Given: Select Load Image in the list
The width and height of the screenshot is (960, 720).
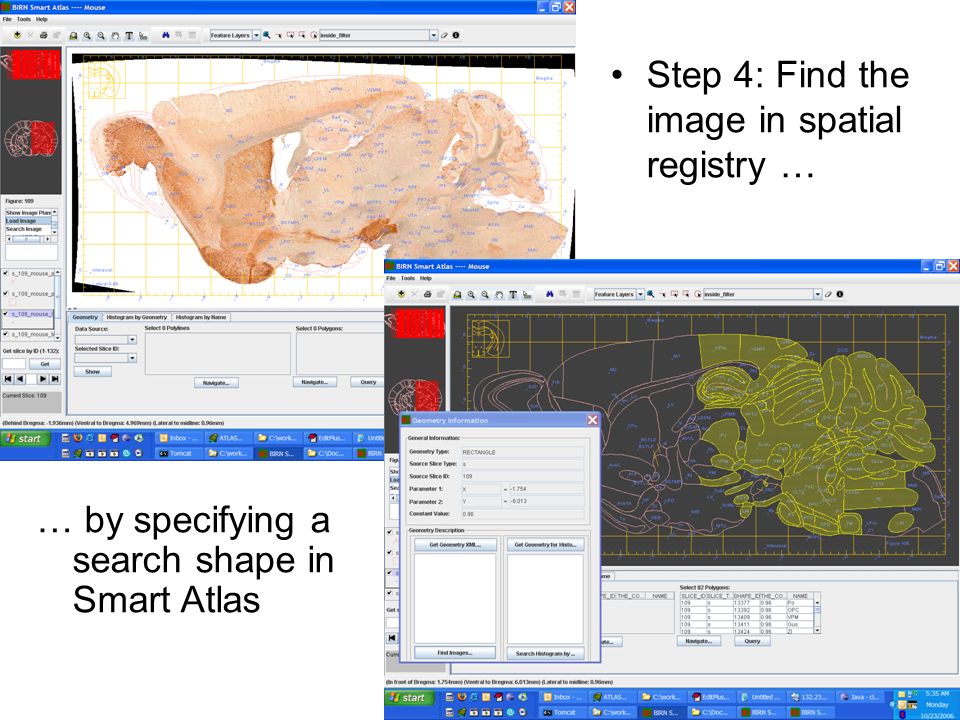Looking at the screenshot, I should (x=28, y=220).
